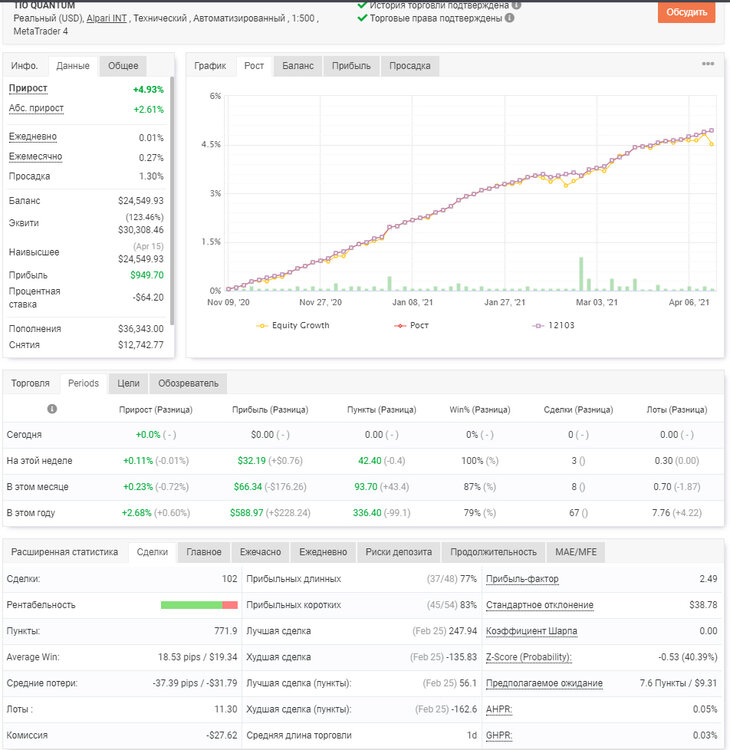The height and width of the screenshot is (750, 730).
Task: Click the info icon next to trading history verified
Action: point(516,5)
